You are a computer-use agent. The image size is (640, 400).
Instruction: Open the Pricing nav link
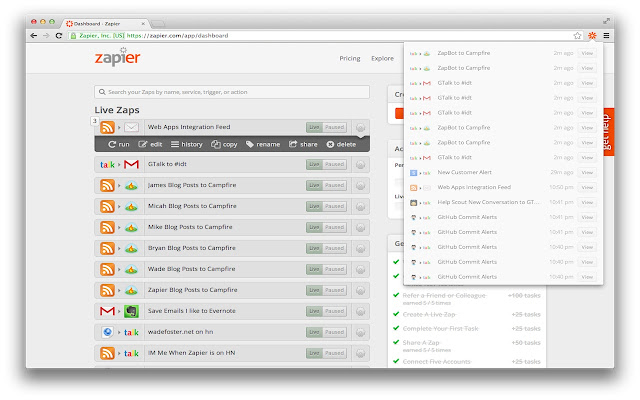[350, 59]
